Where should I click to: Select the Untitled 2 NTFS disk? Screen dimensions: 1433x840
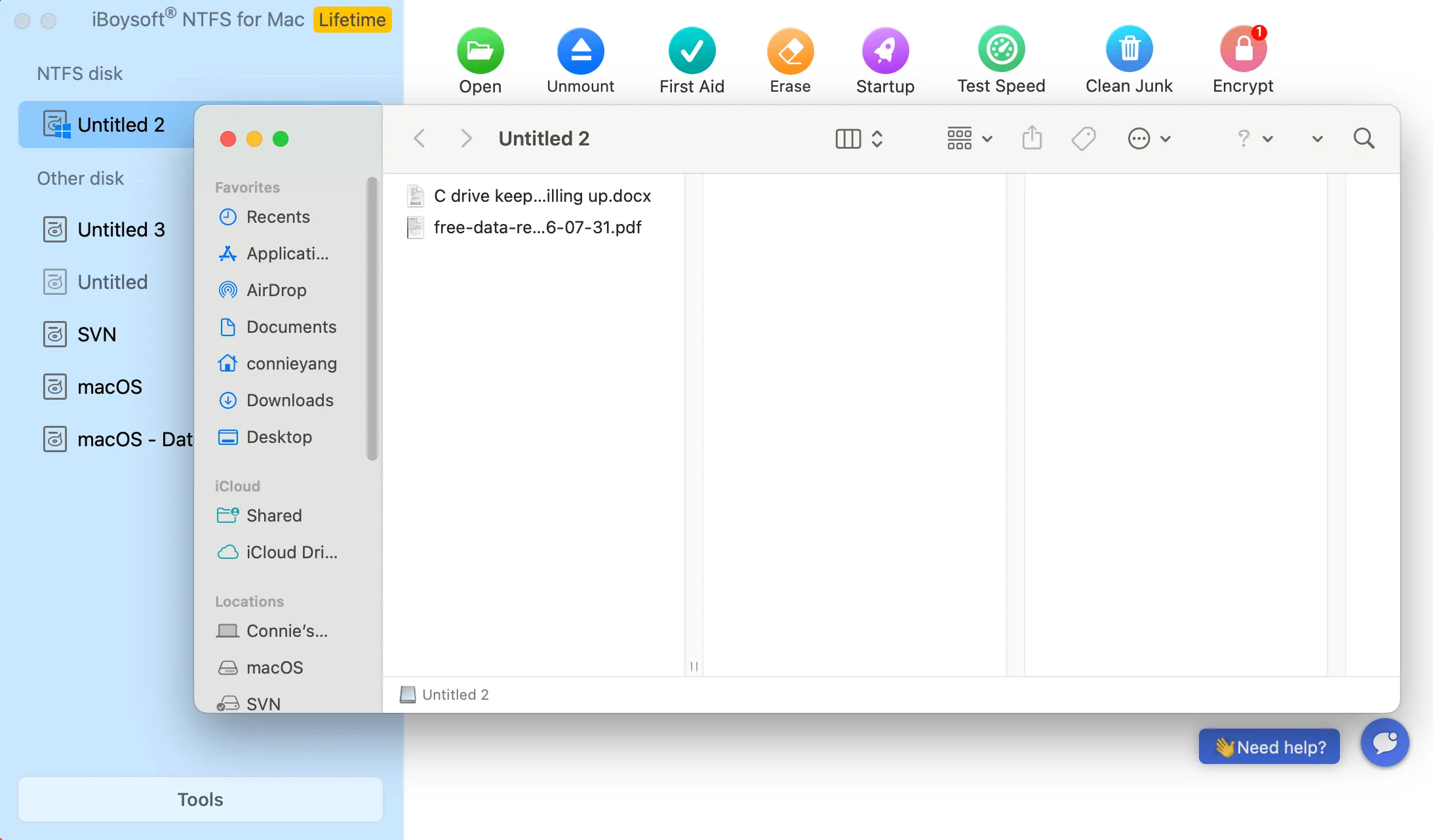click(107, 124)
